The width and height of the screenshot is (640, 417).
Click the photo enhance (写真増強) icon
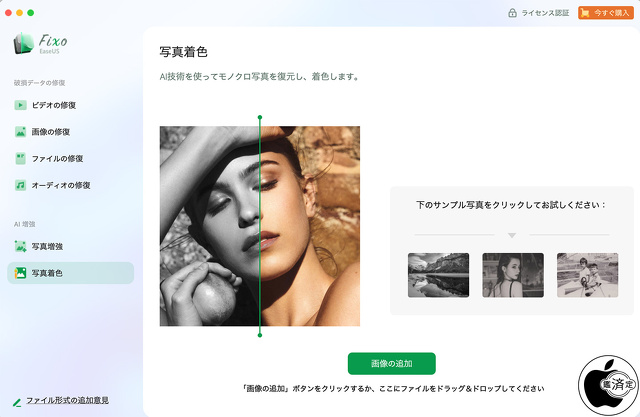click(20, 246)
